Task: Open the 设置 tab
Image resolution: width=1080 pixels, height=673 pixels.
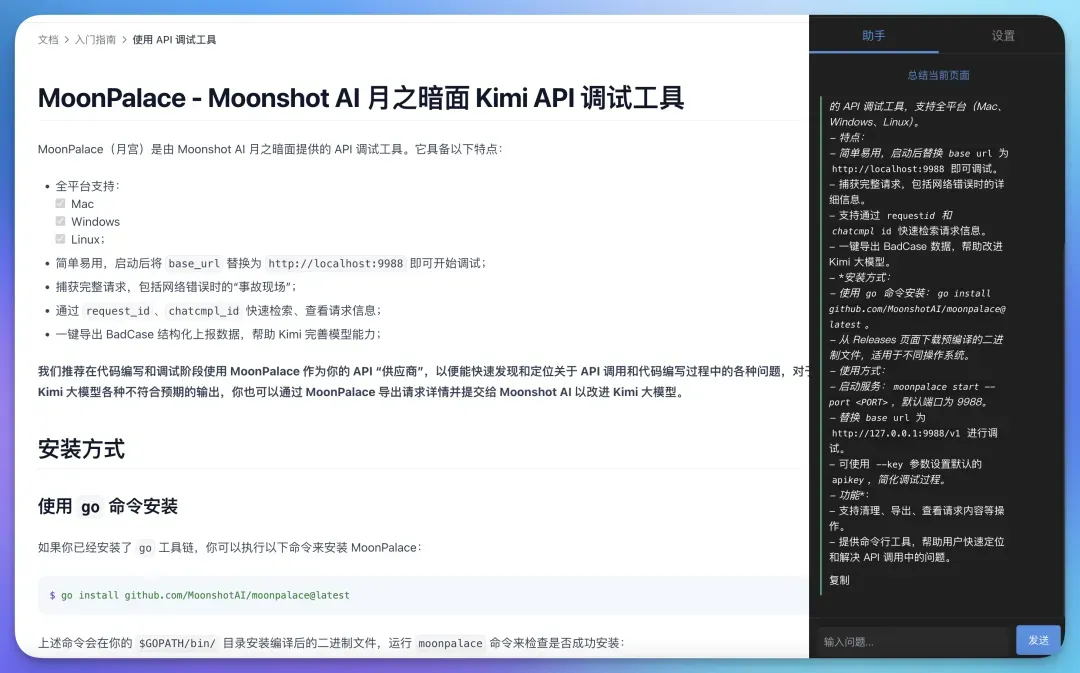Action: [x=1003, y=36]
